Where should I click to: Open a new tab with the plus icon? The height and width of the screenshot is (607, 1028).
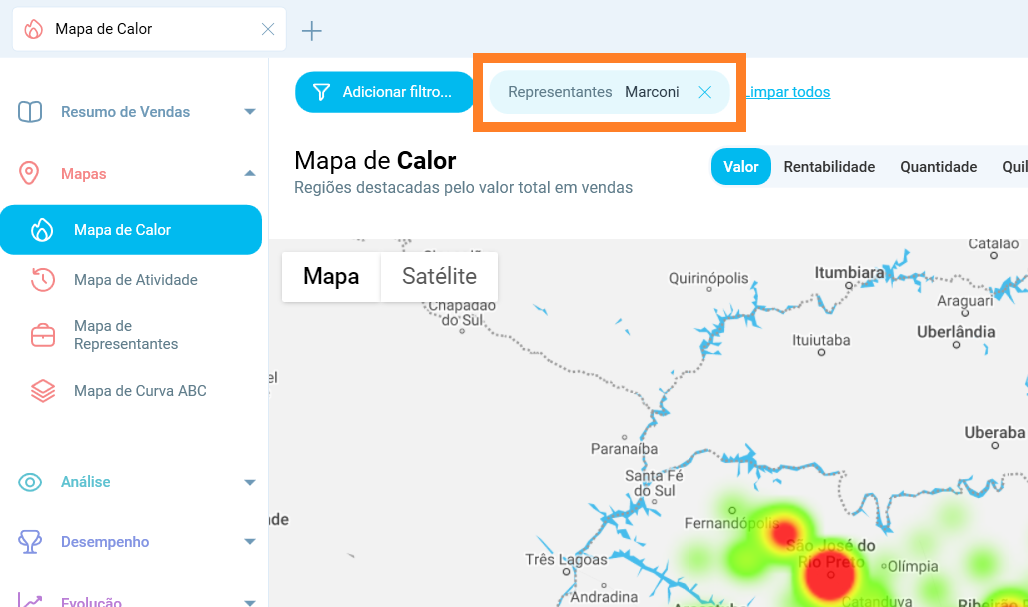click(311, 30)
